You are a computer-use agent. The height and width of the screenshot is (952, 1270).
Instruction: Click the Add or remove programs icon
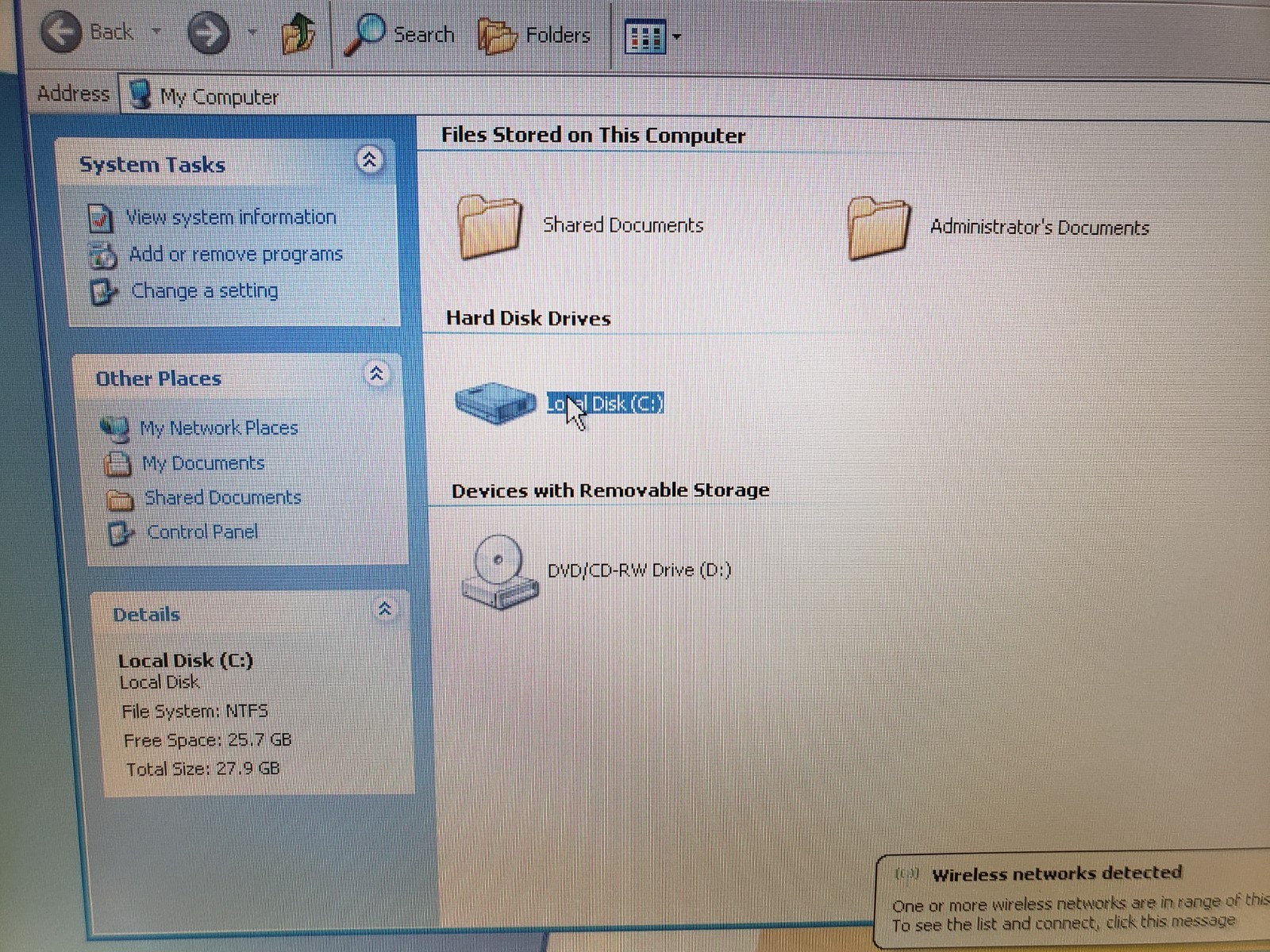[102, 255]
